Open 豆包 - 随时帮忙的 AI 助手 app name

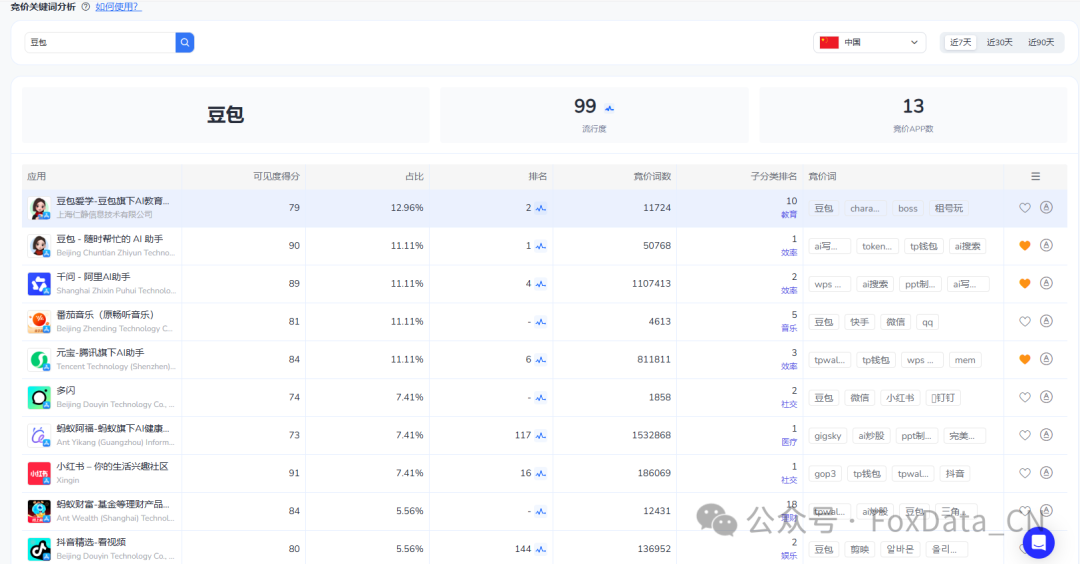tap(110, 239)
